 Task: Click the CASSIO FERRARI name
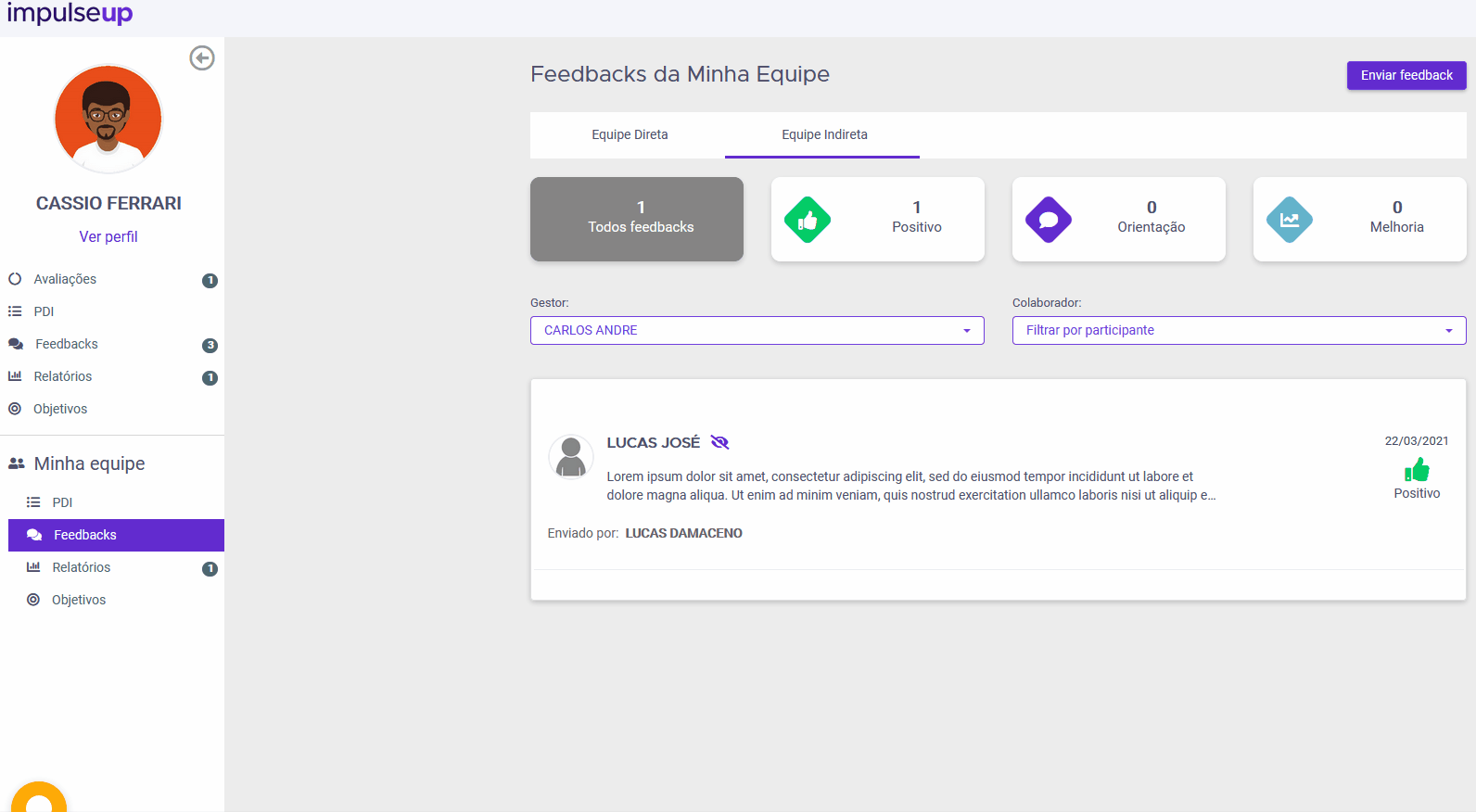click(108, 203)
